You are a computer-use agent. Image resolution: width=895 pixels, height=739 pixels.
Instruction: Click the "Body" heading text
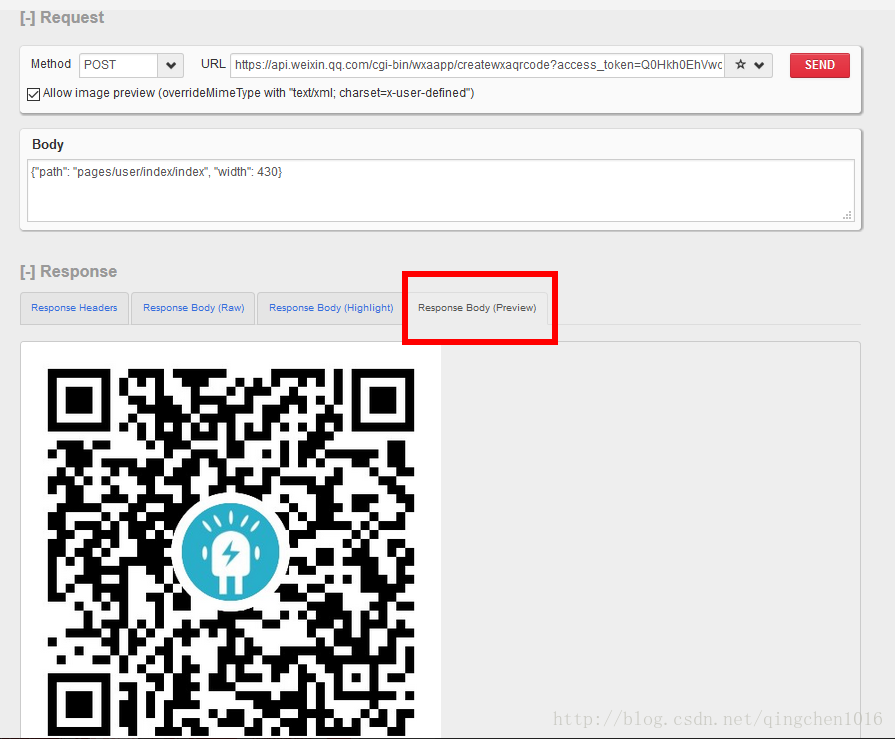click(48, 144)
